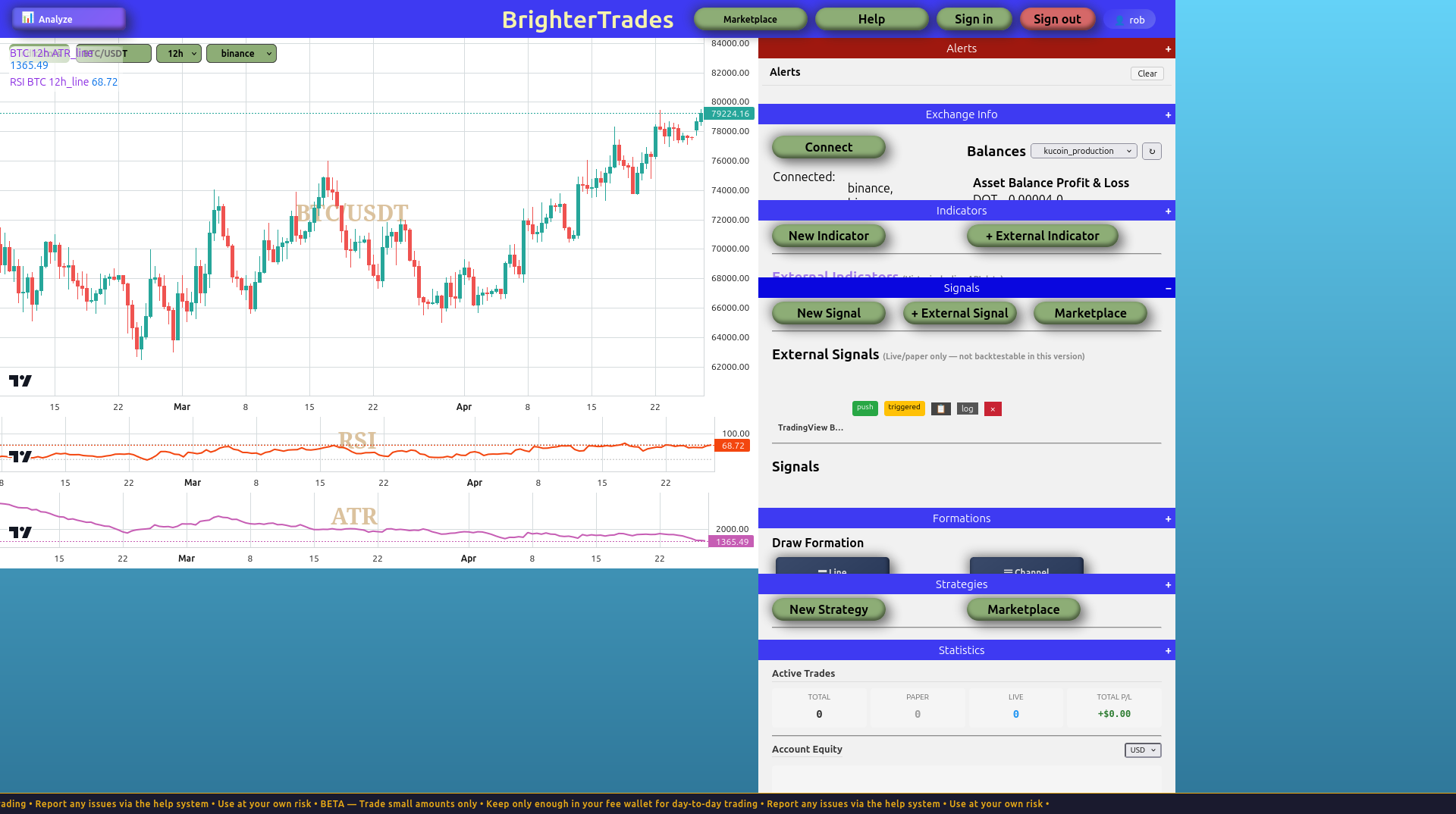Viewport: 1456px width, 814px height.
Task: Click the New Indicator button
Action: tap(829, 236)
